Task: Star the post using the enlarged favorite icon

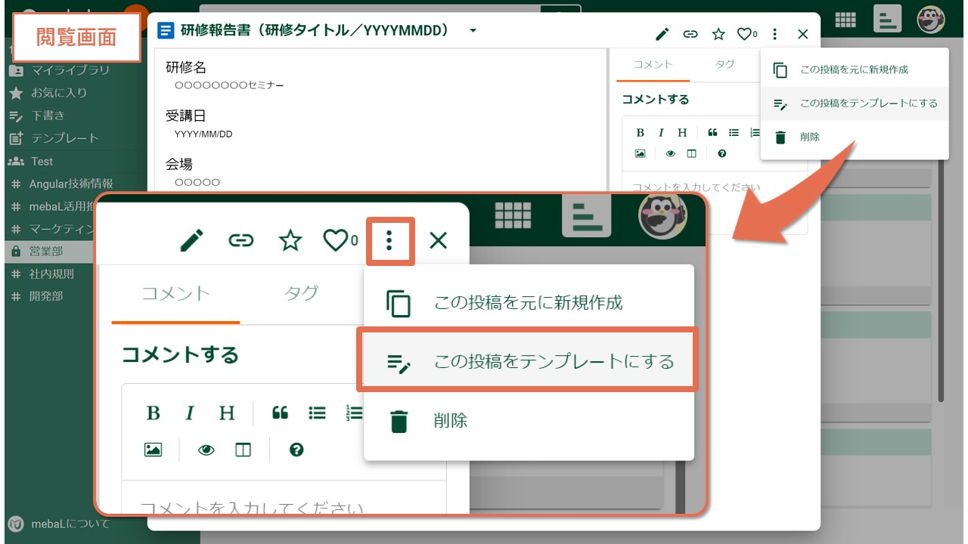Action: pyautogui.click(x=290, y=241)
